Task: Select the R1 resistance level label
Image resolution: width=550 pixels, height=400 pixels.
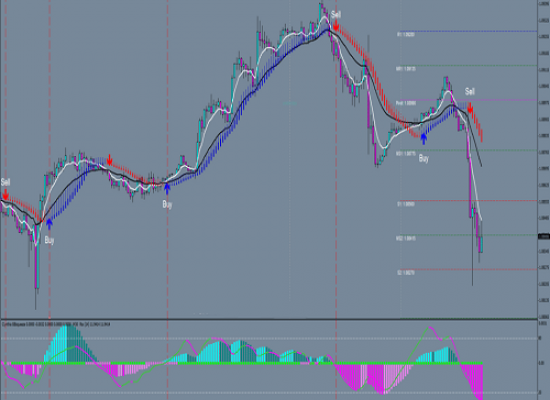Action: [406, 35]
